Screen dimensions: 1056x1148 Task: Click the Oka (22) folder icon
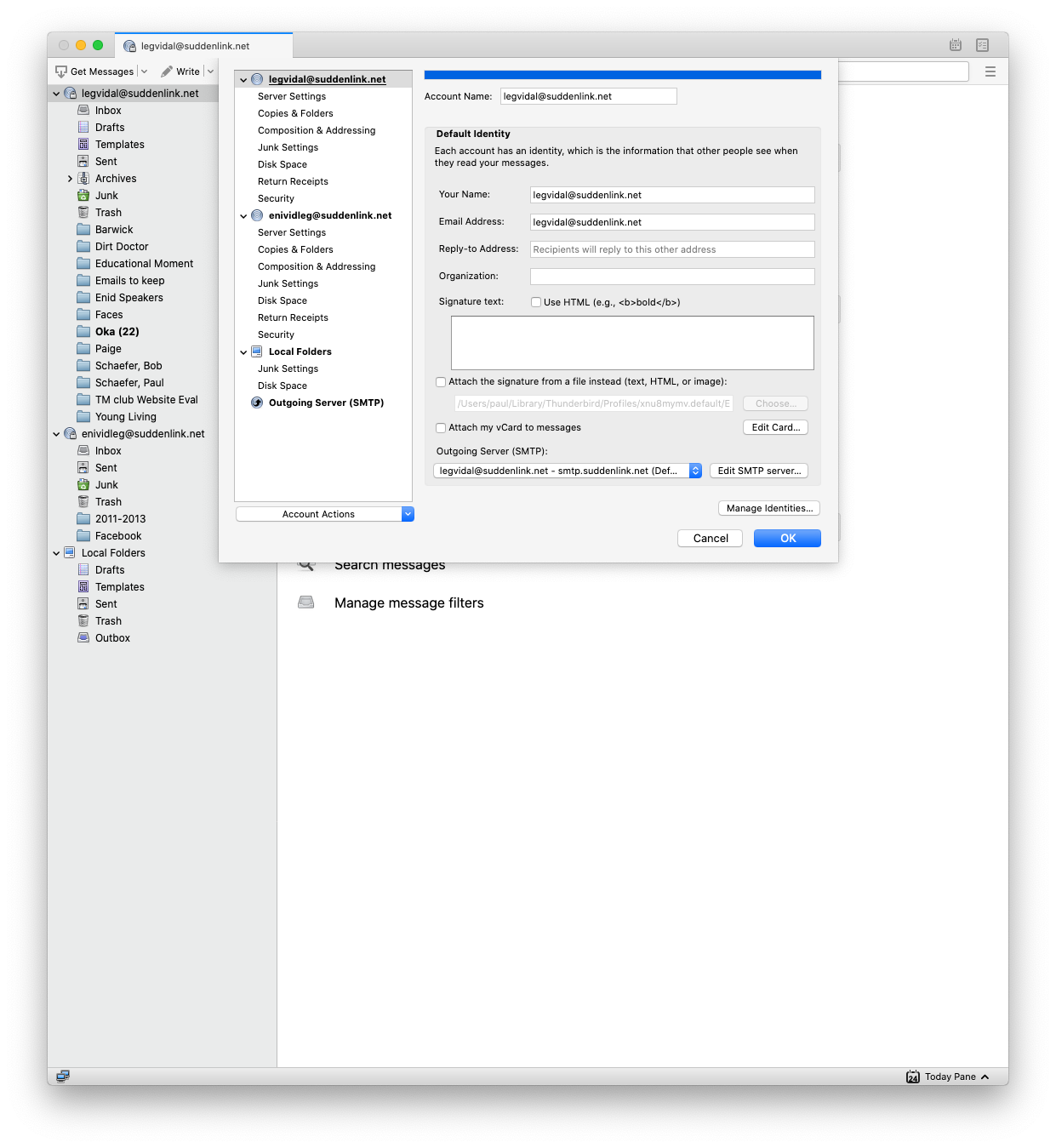(x=83, y=331)
